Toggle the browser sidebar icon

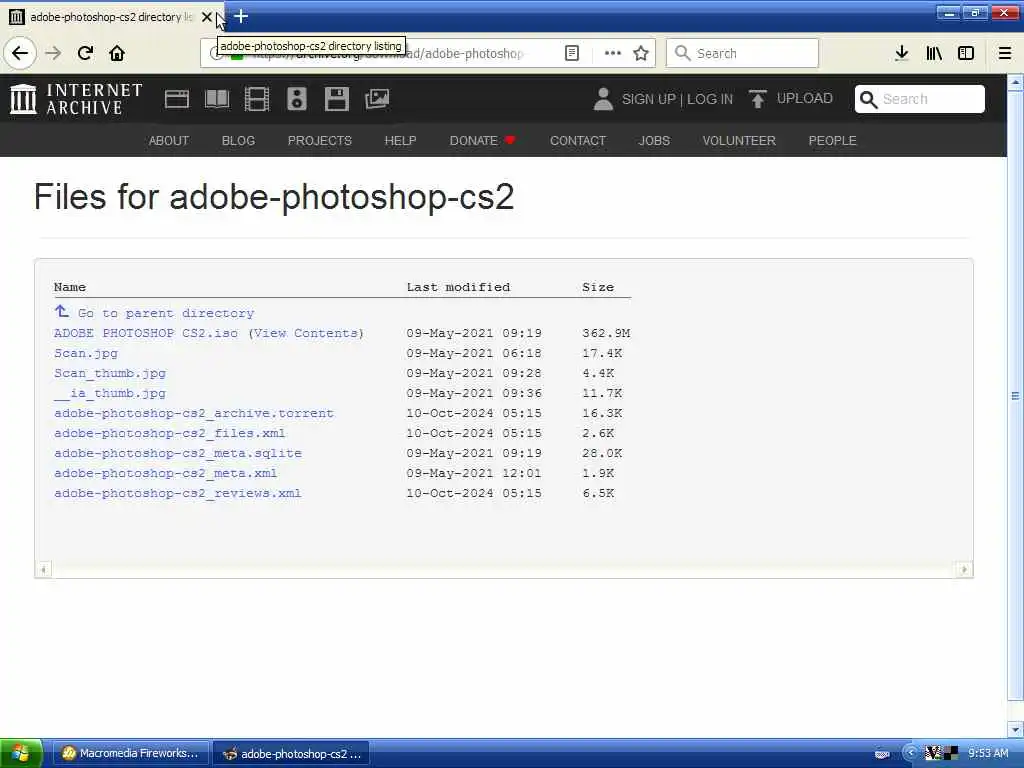[966, 53]
